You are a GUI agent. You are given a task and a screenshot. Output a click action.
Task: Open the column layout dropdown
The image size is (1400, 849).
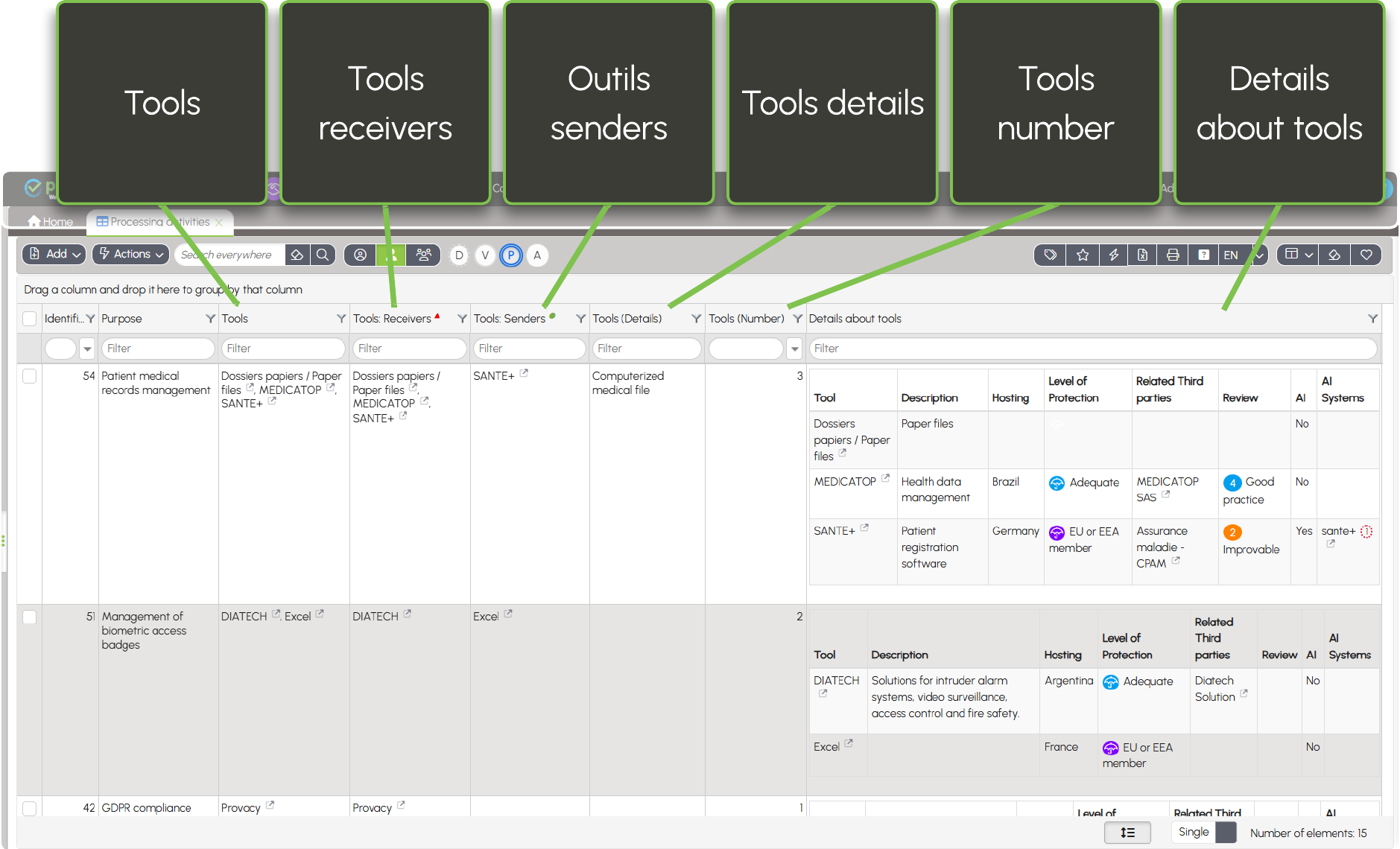tap(1298, 255)
